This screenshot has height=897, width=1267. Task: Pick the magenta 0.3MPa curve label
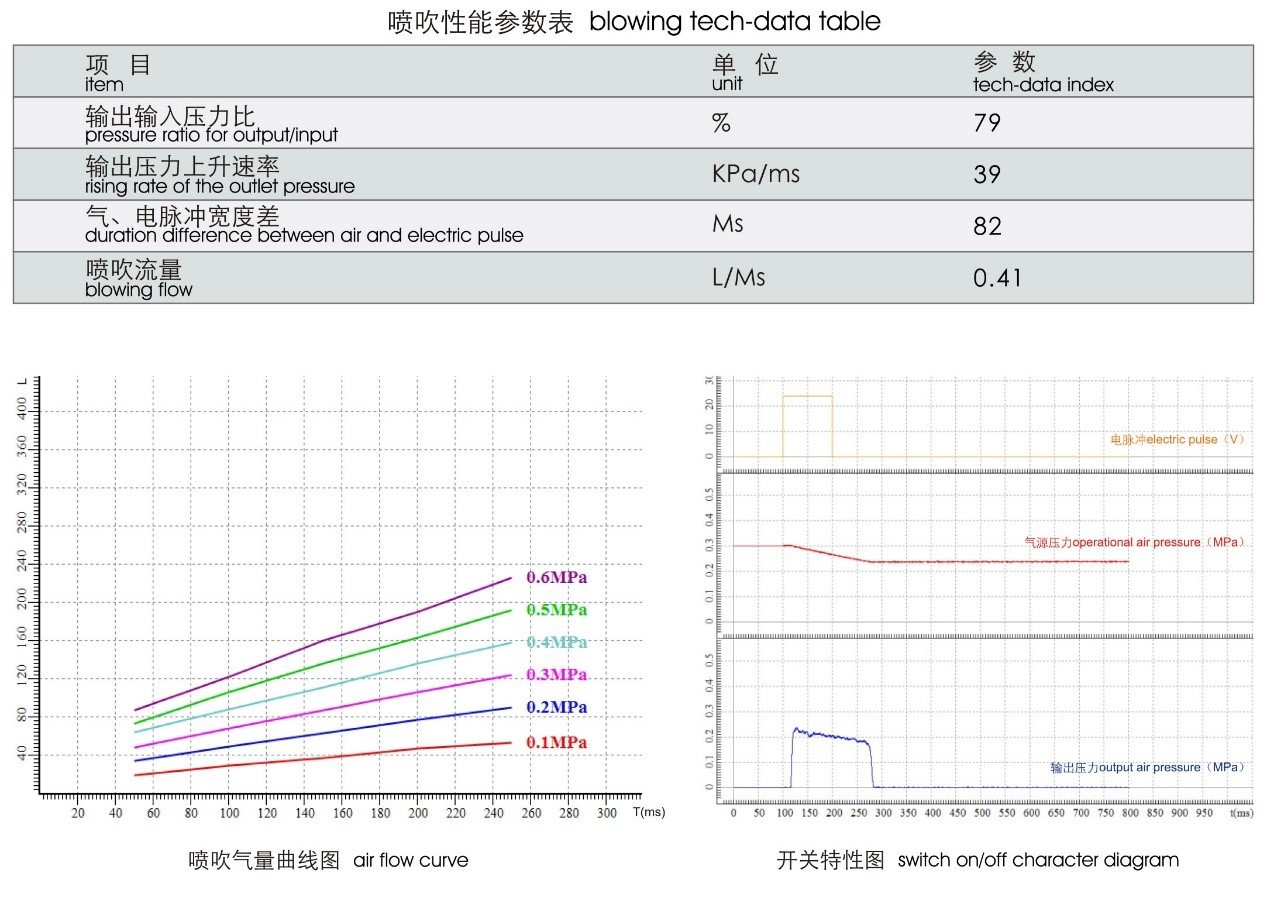click(556, 675)
